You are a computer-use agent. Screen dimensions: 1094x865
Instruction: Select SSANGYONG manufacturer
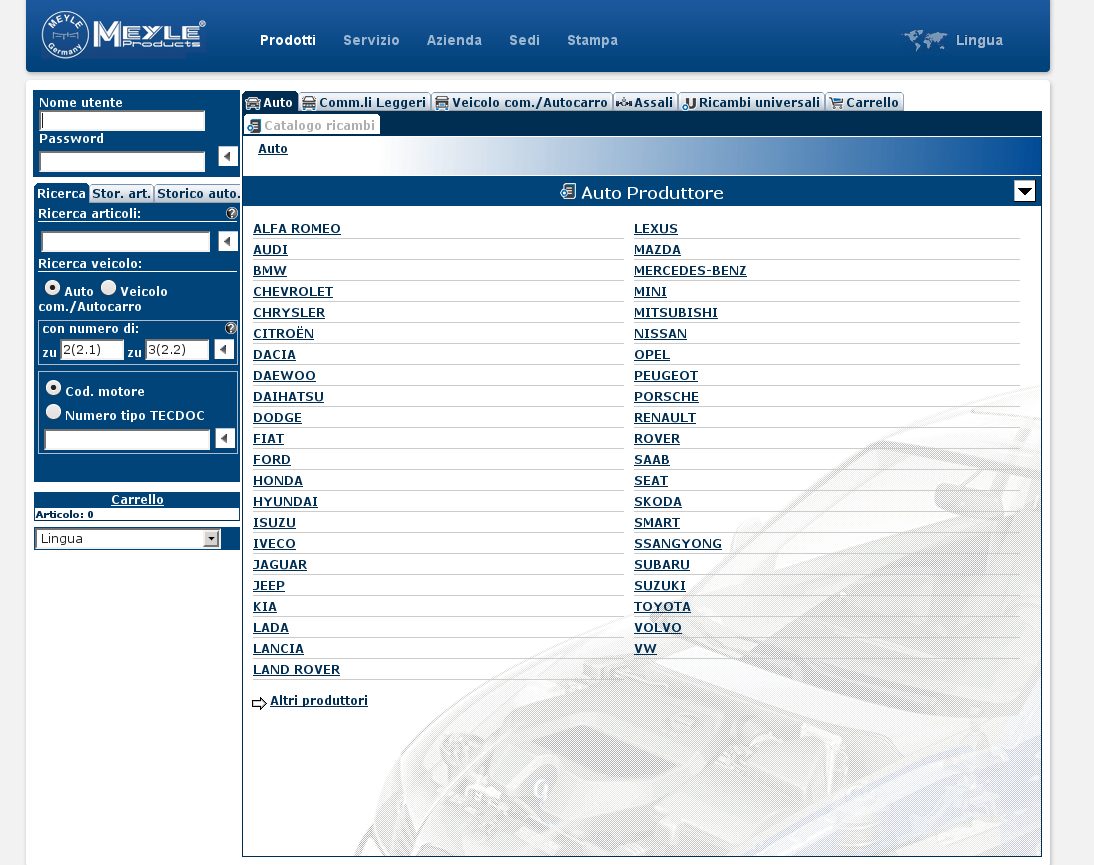[x=677, y=543]
